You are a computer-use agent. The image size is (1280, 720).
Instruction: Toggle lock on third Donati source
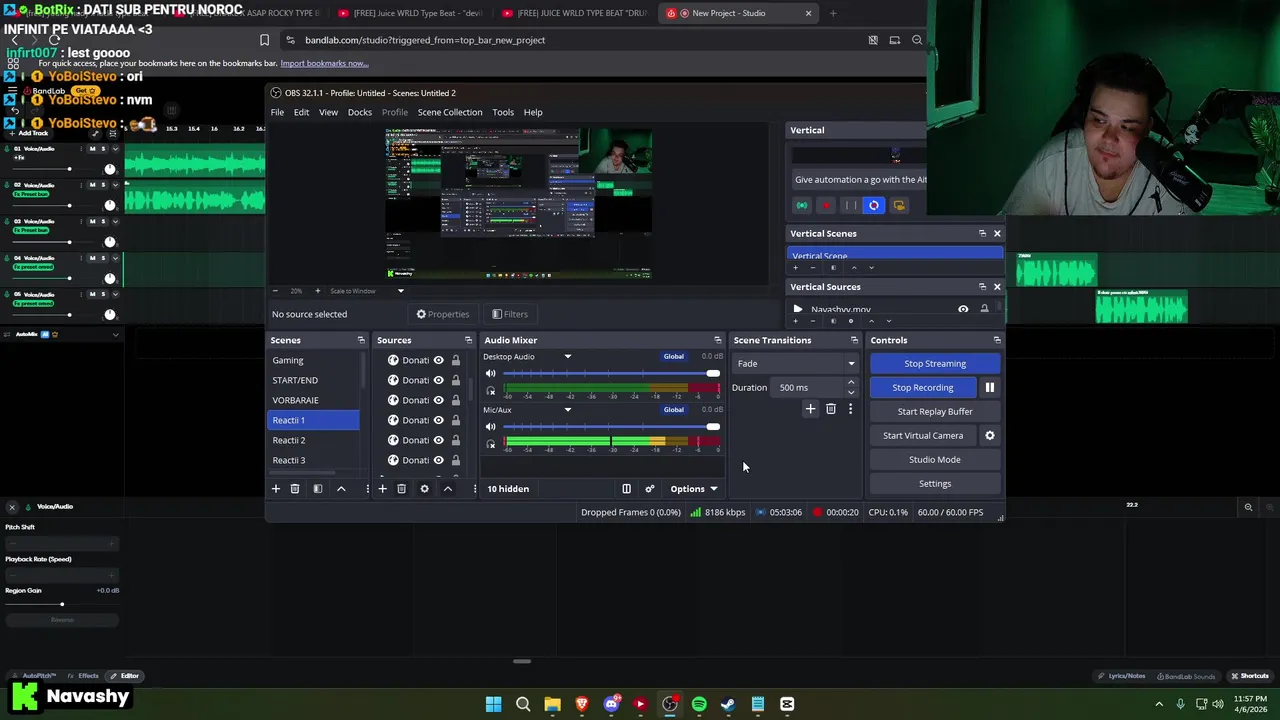[456, 400]
